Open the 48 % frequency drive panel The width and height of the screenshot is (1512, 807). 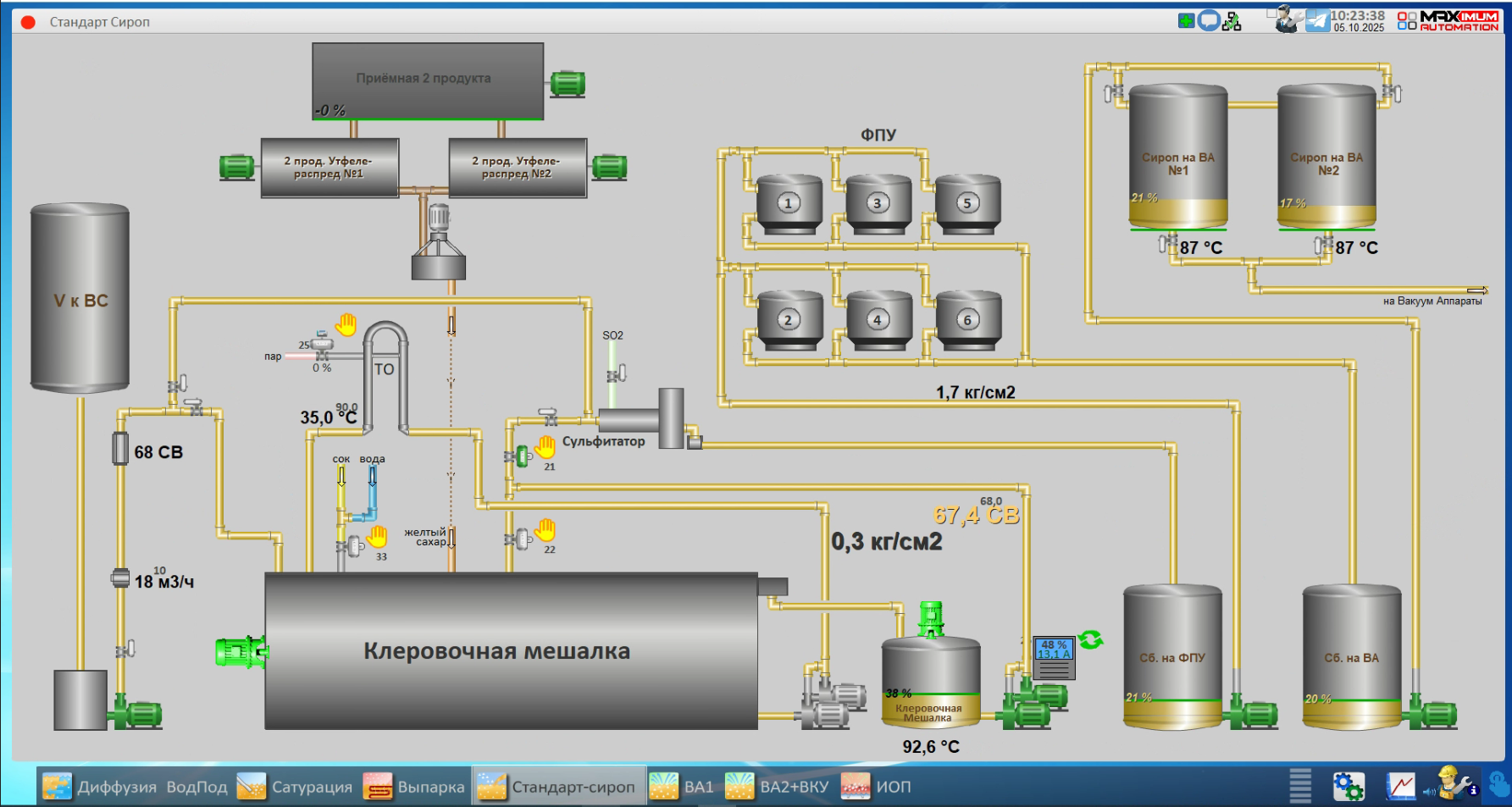(1054, 658)
